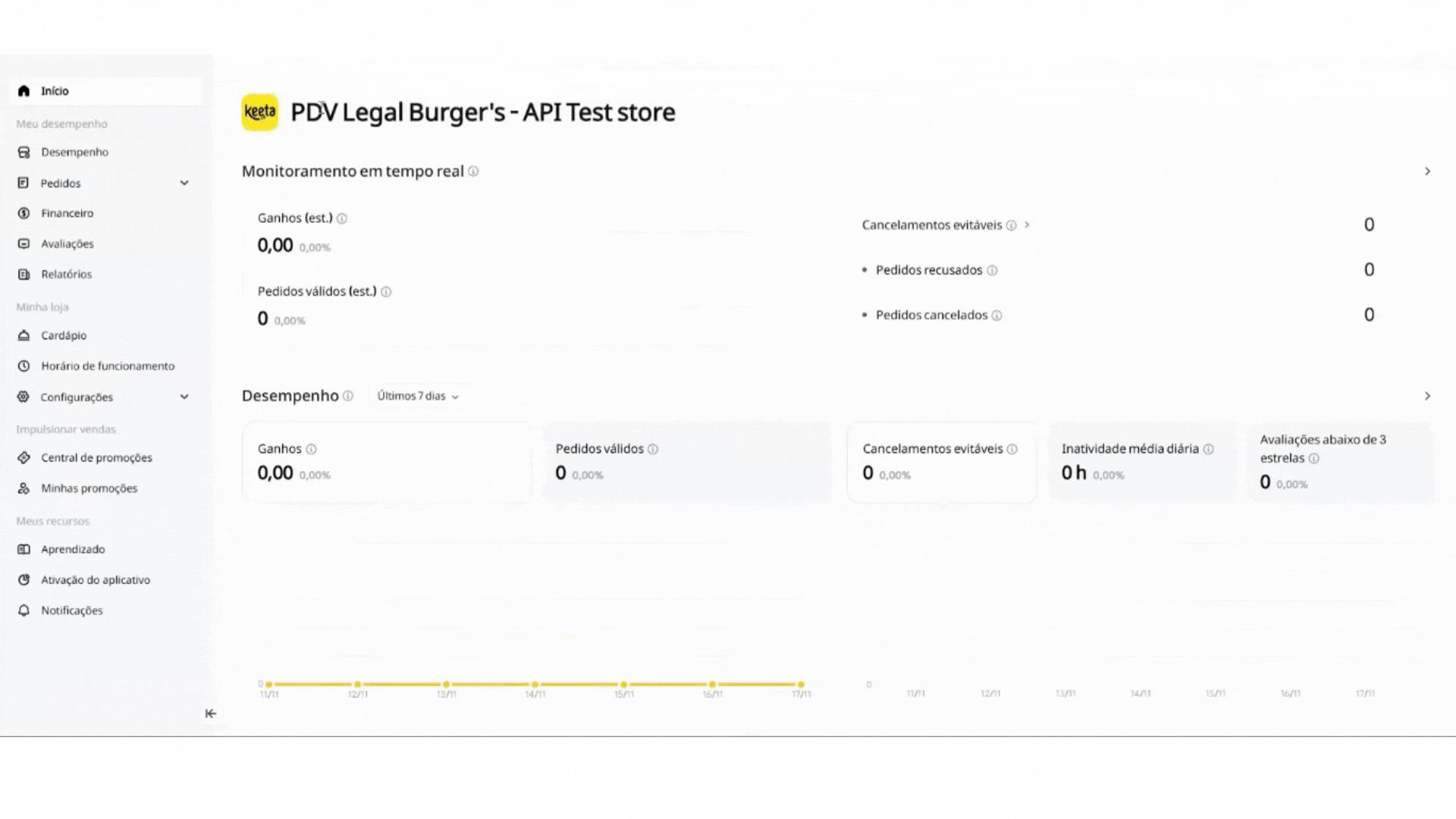Expand the Pedidos submenu chevron

[184, 183]
